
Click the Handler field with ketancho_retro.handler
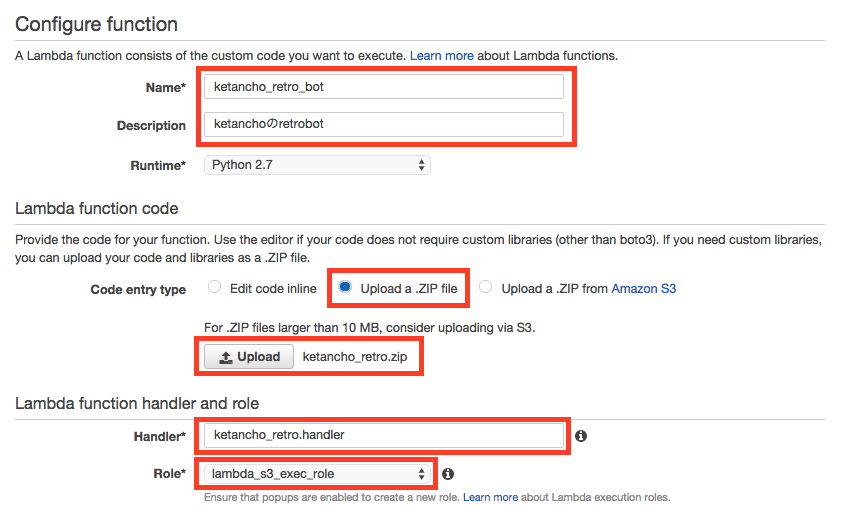click(x=384, y=436)
